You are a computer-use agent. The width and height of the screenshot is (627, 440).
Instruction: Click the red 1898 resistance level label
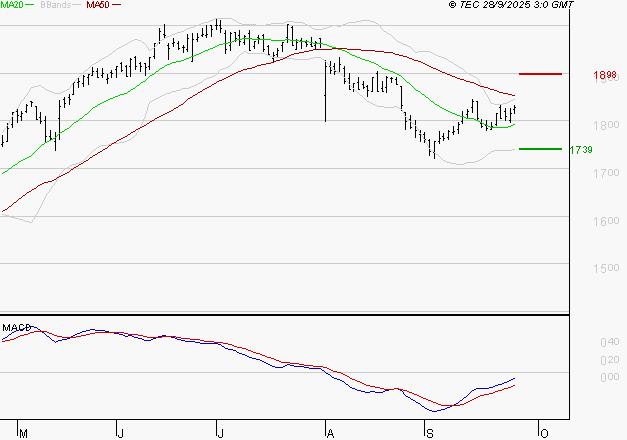(x=605, y=75)
